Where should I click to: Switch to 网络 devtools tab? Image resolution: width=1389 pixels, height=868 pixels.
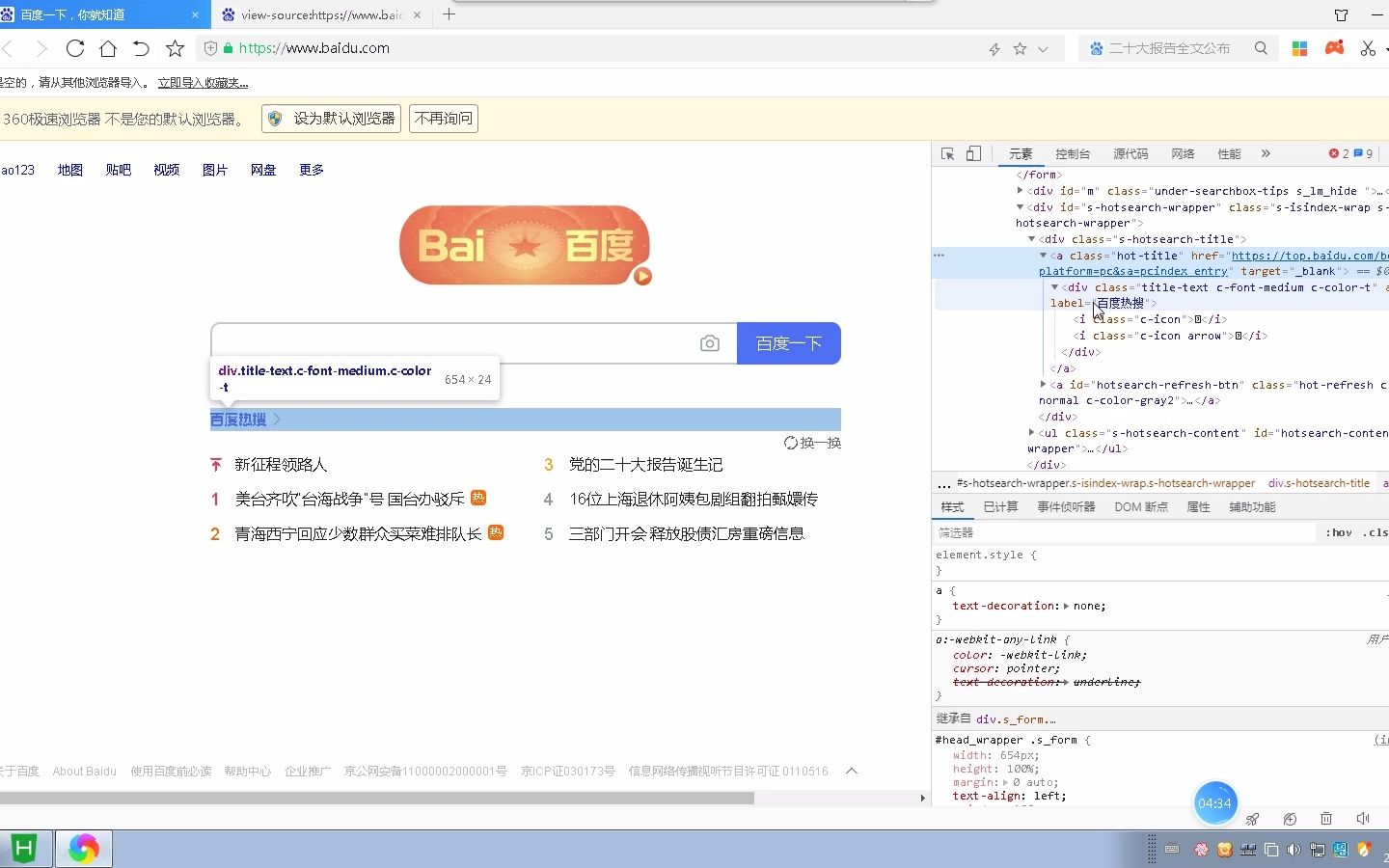[x=1183, y=154]
